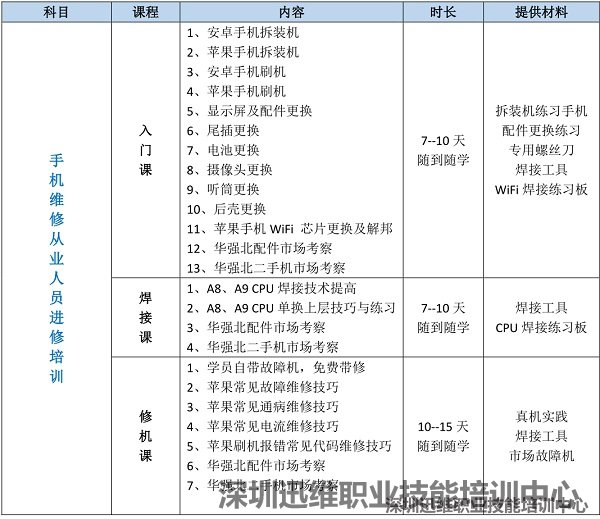Select 随到随学 in the 修机课 row

[443, 446]
